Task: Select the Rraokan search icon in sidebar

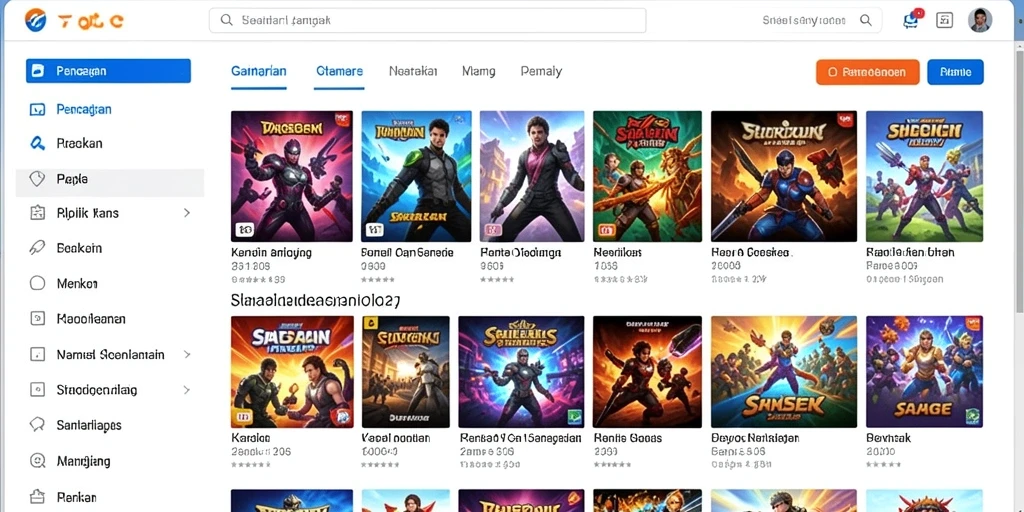Action: coord(37,143)
